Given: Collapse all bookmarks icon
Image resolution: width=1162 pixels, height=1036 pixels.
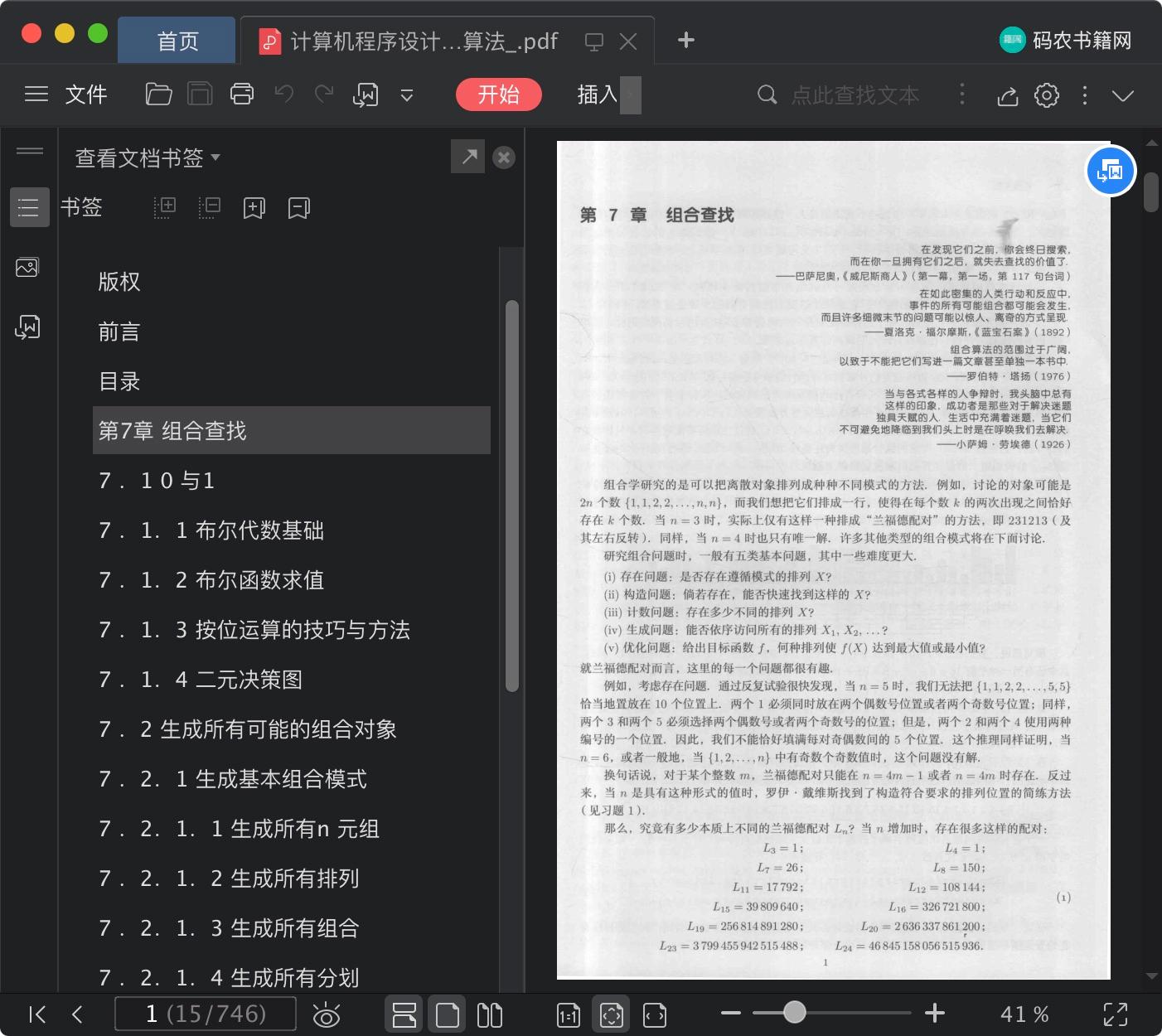Looking at the screenshot, I should click(x=210, y=207).
